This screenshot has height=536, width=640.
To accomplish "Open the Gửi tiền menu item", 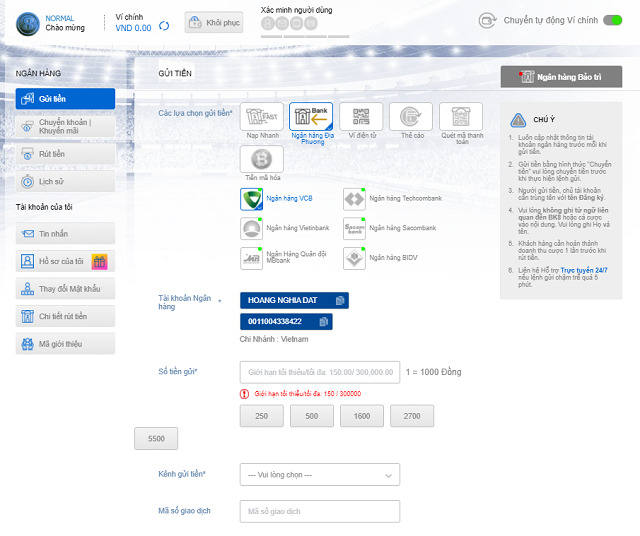I will pyautogui.click(x=65, y=99).
